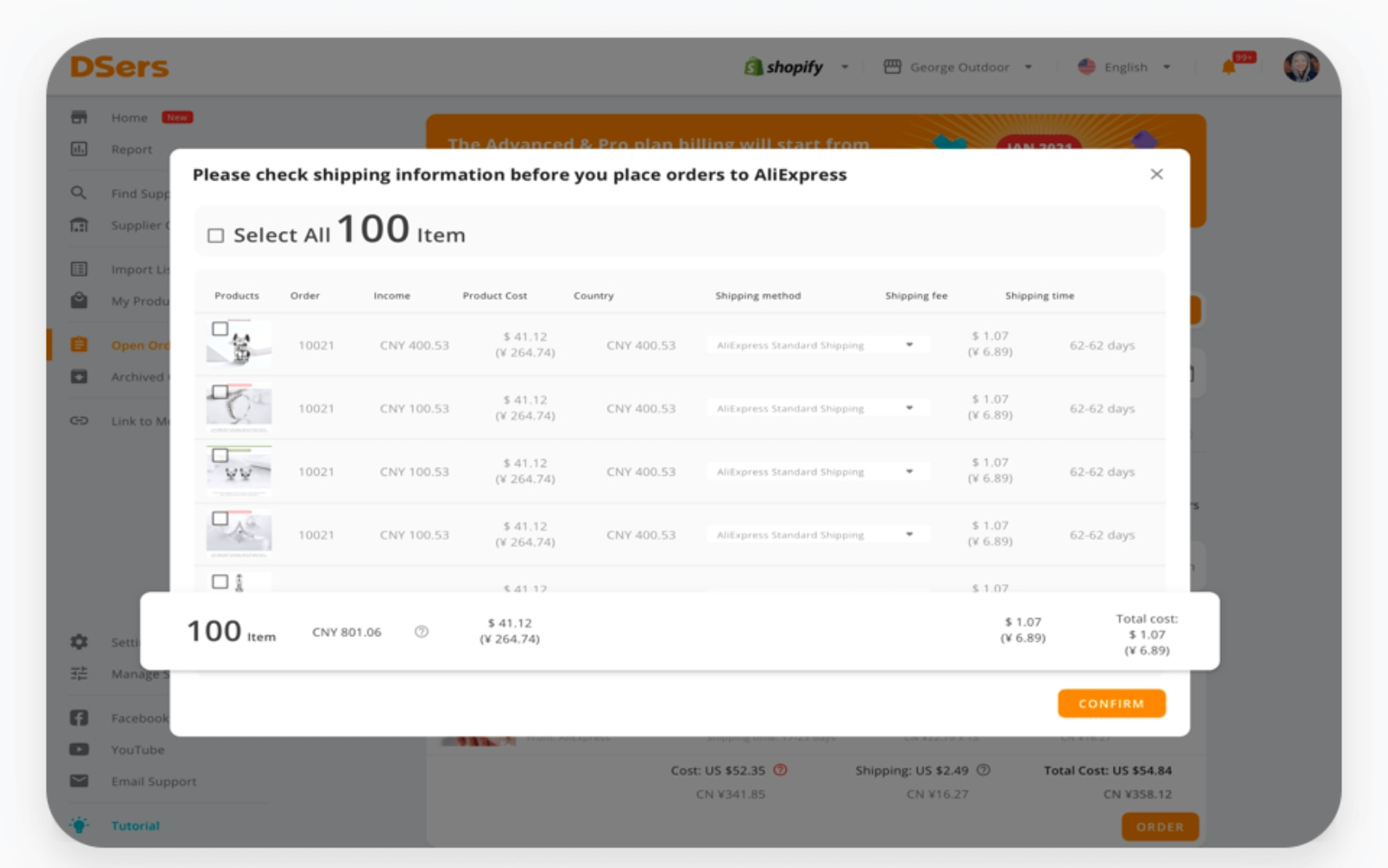Click the Find Supplier magnifier icon
The image size is (1388, 868).
coord(79,193)
